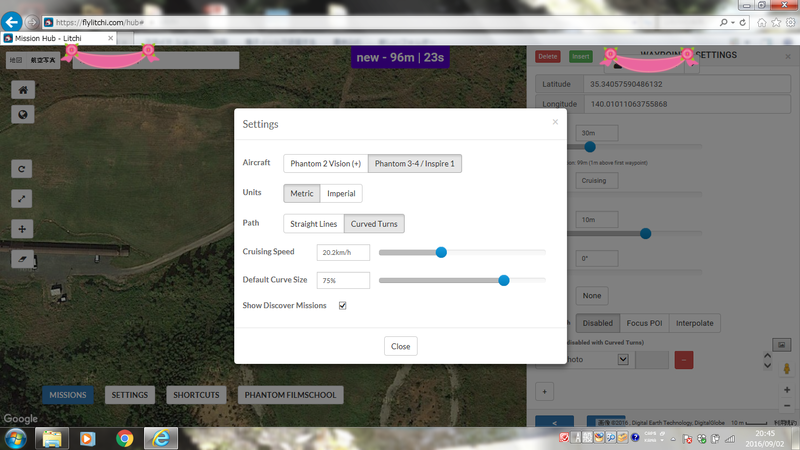Choose Metric units
The image size is (800, 450).
coord(302,193)
